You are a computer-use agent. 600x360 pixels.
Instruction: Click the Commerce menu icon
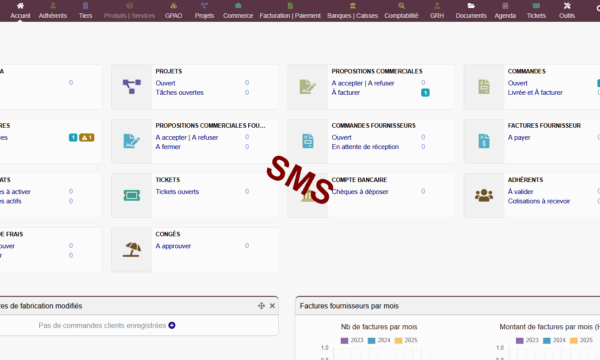point(238,6)
